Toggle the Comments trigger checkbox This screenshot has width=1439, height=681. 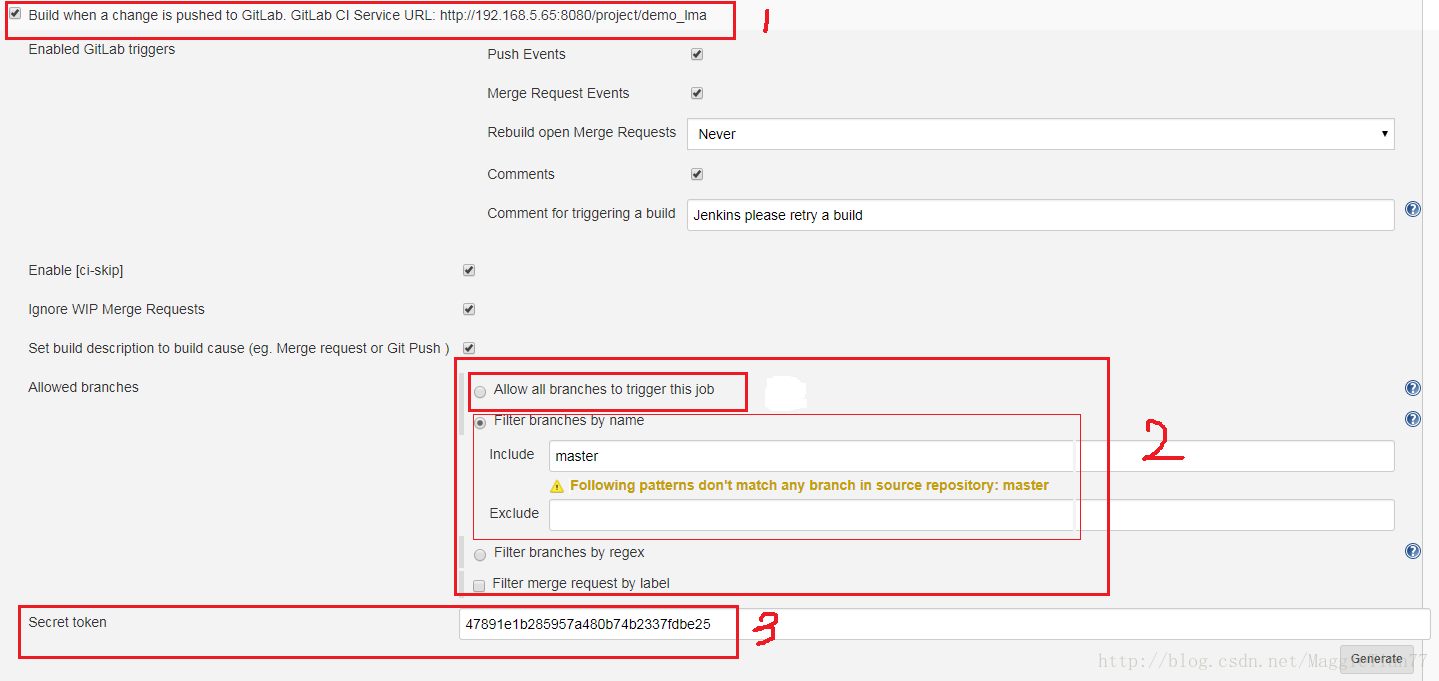697,174
